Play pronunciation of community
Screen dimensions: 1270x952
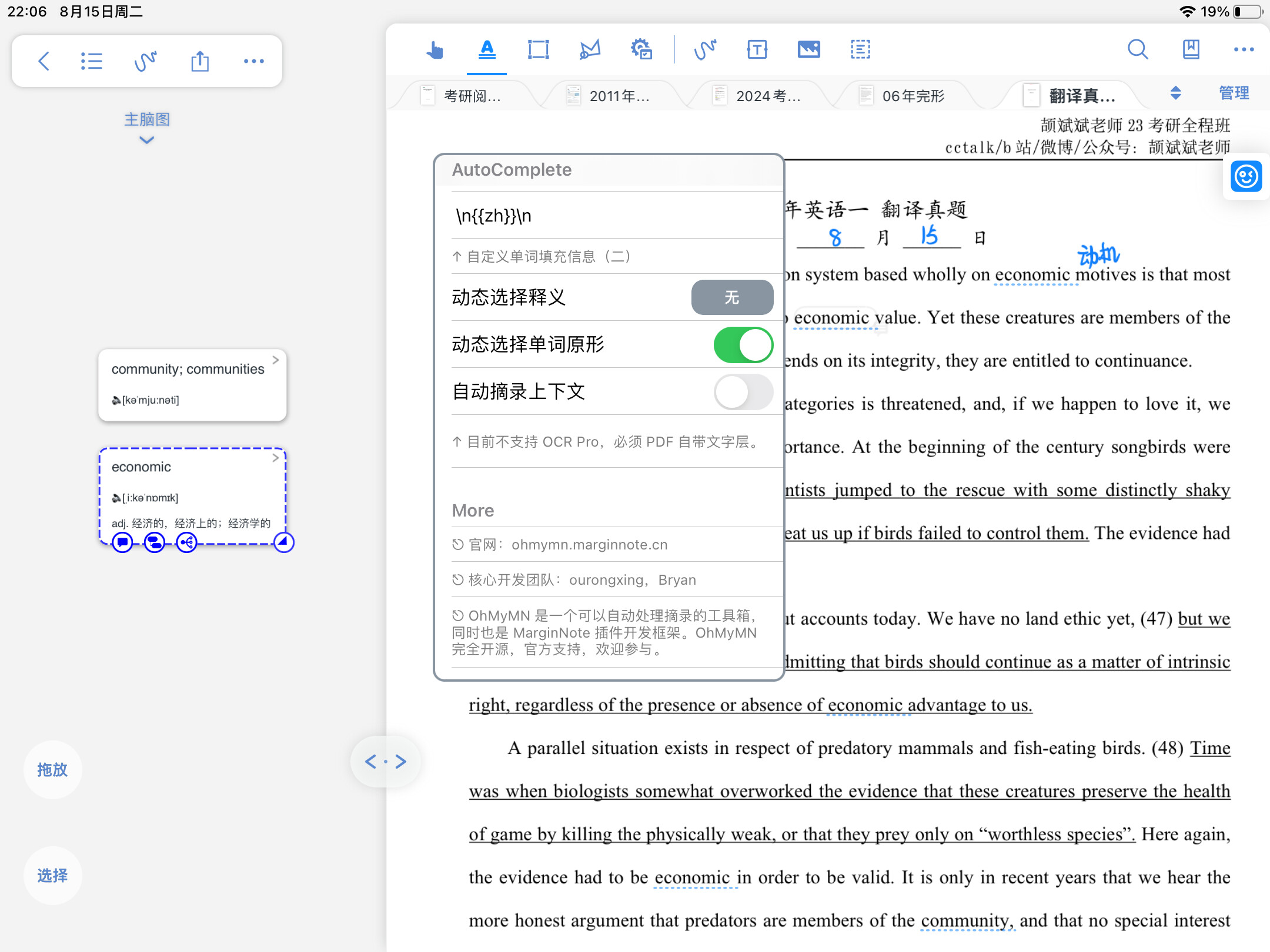pyautogui.click(x=116, y=400)
